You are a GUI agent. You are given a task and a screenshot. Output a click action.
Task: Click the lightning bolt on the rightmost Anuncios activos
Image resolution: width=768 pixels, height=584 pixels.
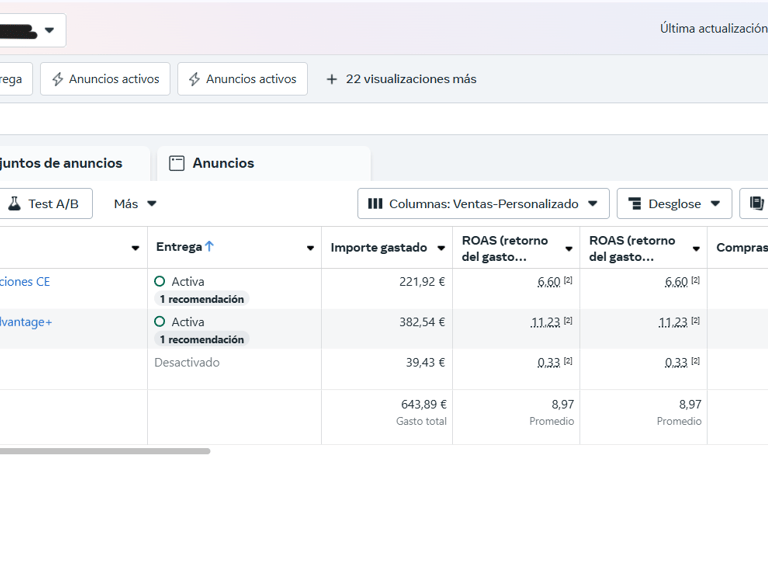[x=195, y=79]
